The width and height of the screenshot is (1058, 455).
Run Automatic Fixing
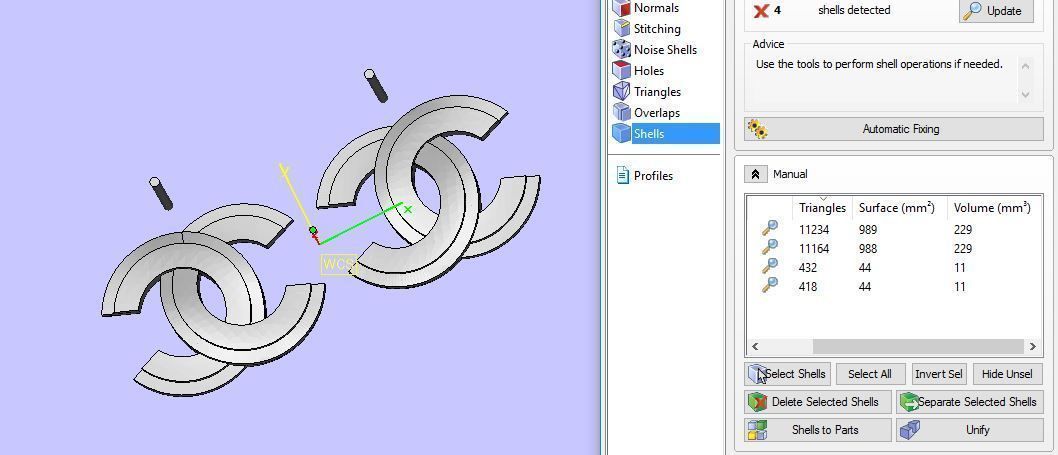894,129
